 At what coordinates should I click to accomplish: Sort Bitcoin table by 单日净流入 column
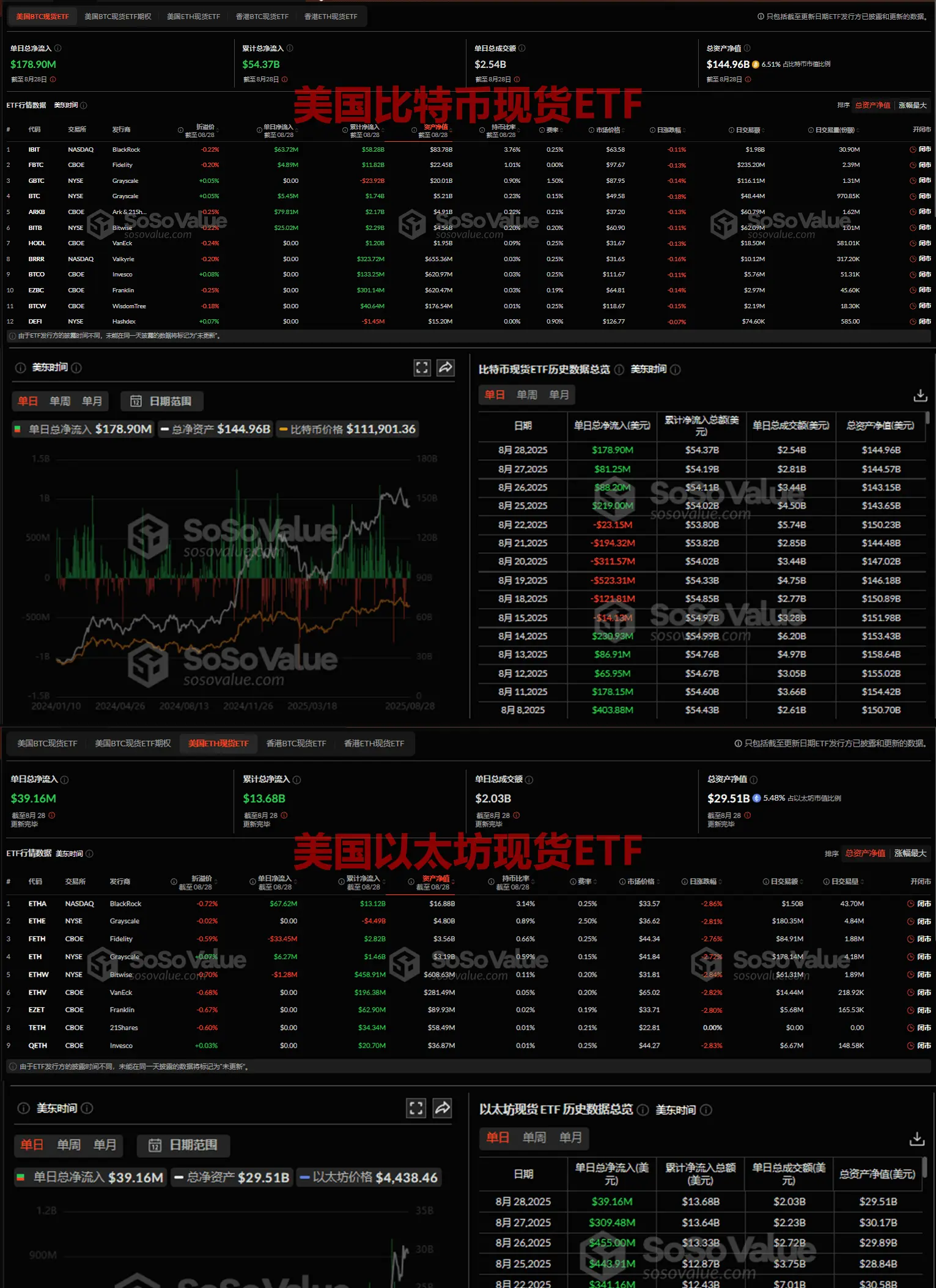(x=279, y=130)
